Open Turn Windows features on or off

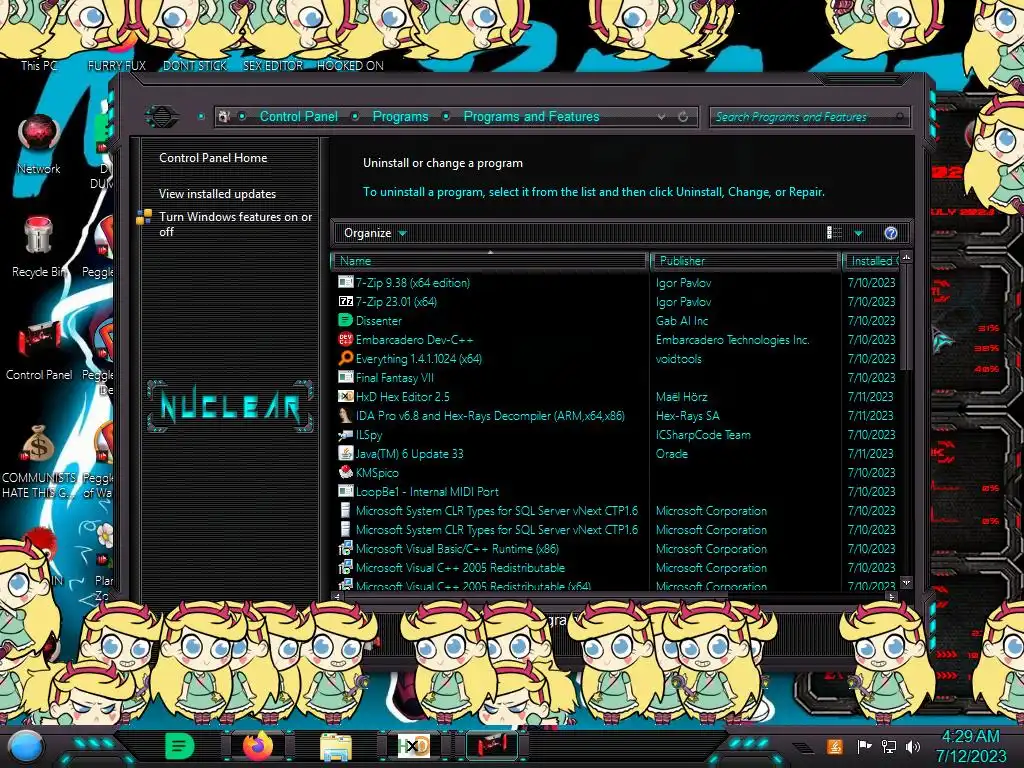pos(235,224)
